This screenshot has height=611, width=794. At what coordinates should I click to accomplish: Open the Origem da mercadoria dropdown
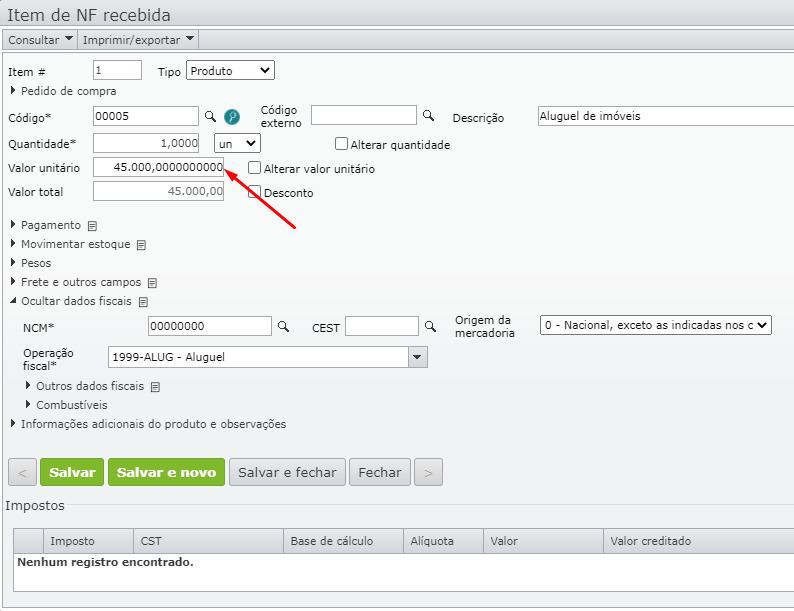[656, 325]
